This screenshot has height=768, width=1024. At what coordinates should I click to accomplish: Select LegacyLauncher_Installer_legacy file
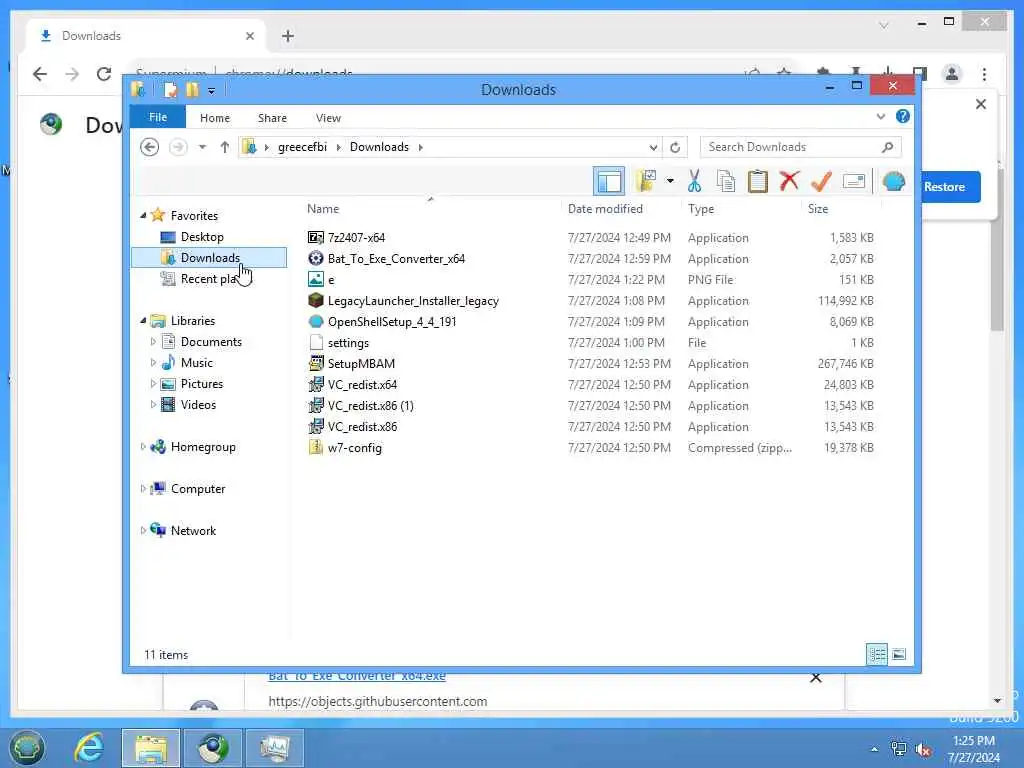coord(413,300)
